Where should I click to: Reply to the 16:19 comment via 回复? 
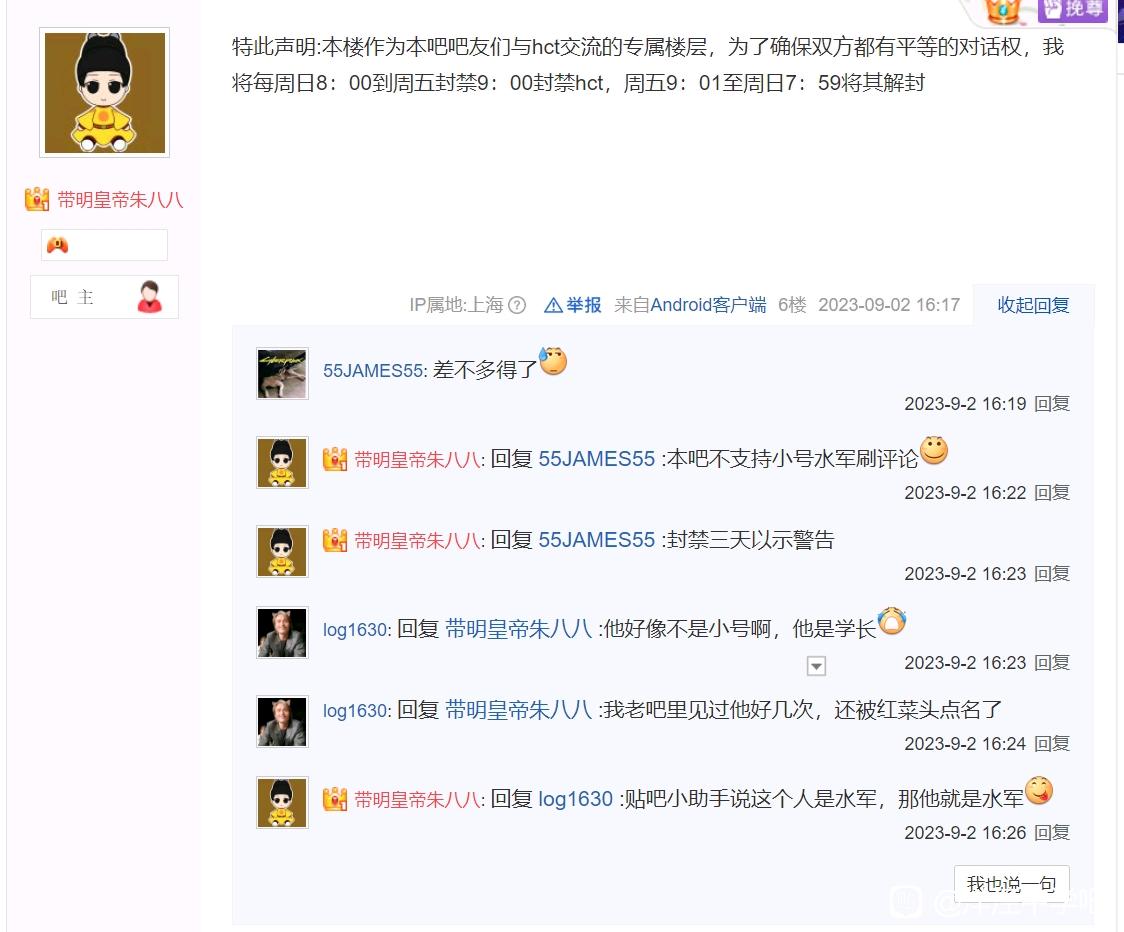coord(1052,404)
